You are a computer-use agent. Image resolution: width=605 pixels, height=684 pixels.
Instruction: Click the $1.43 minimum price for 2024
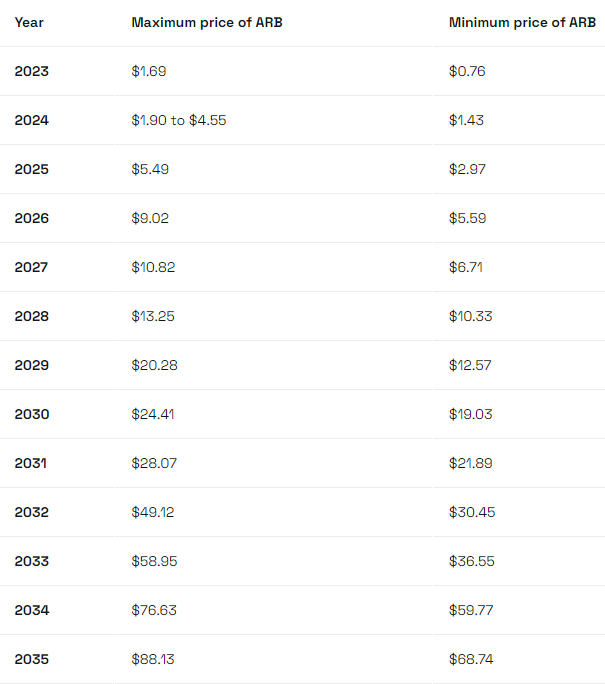point(466,120)
